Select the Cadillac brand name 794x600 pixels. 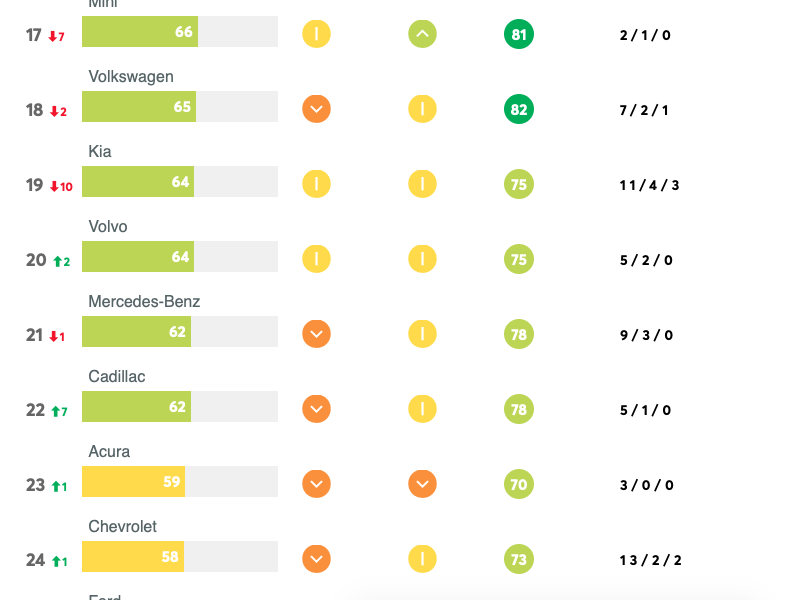117,377
